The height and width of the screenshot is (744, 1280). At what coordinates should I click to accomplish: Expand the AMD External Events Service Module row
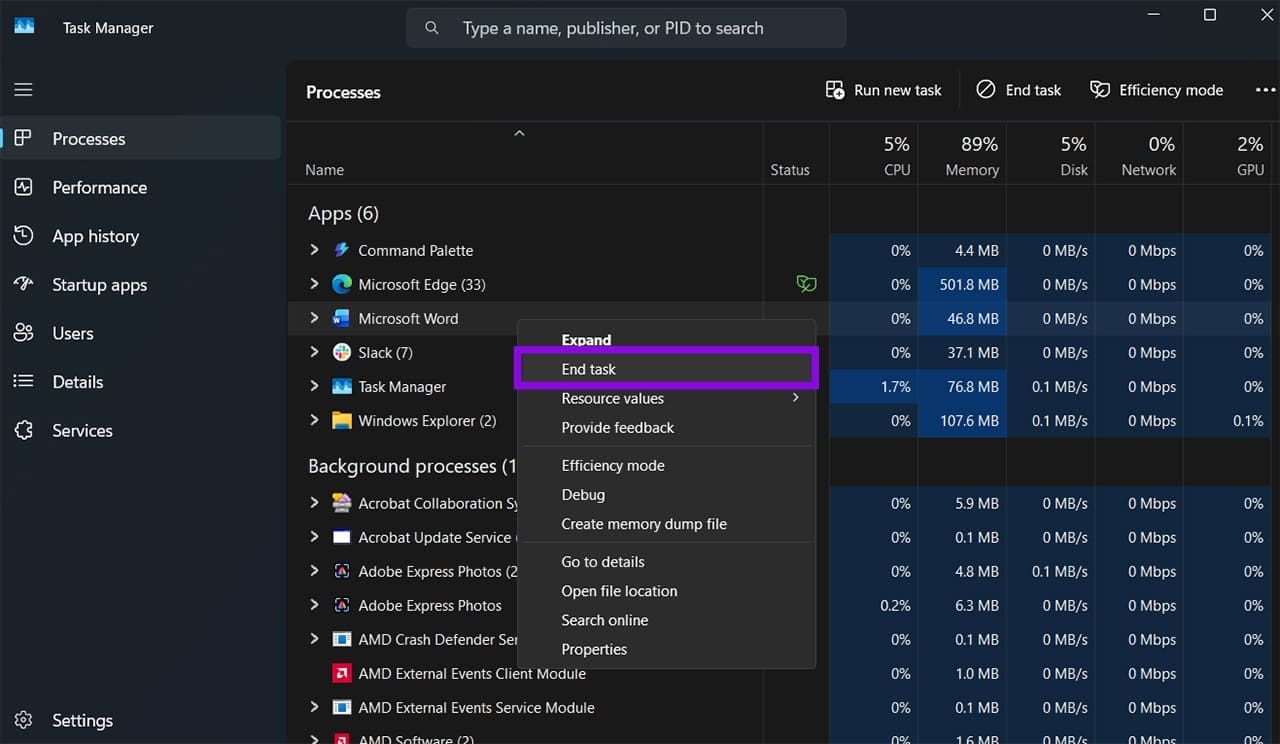[x=314, y=707]
